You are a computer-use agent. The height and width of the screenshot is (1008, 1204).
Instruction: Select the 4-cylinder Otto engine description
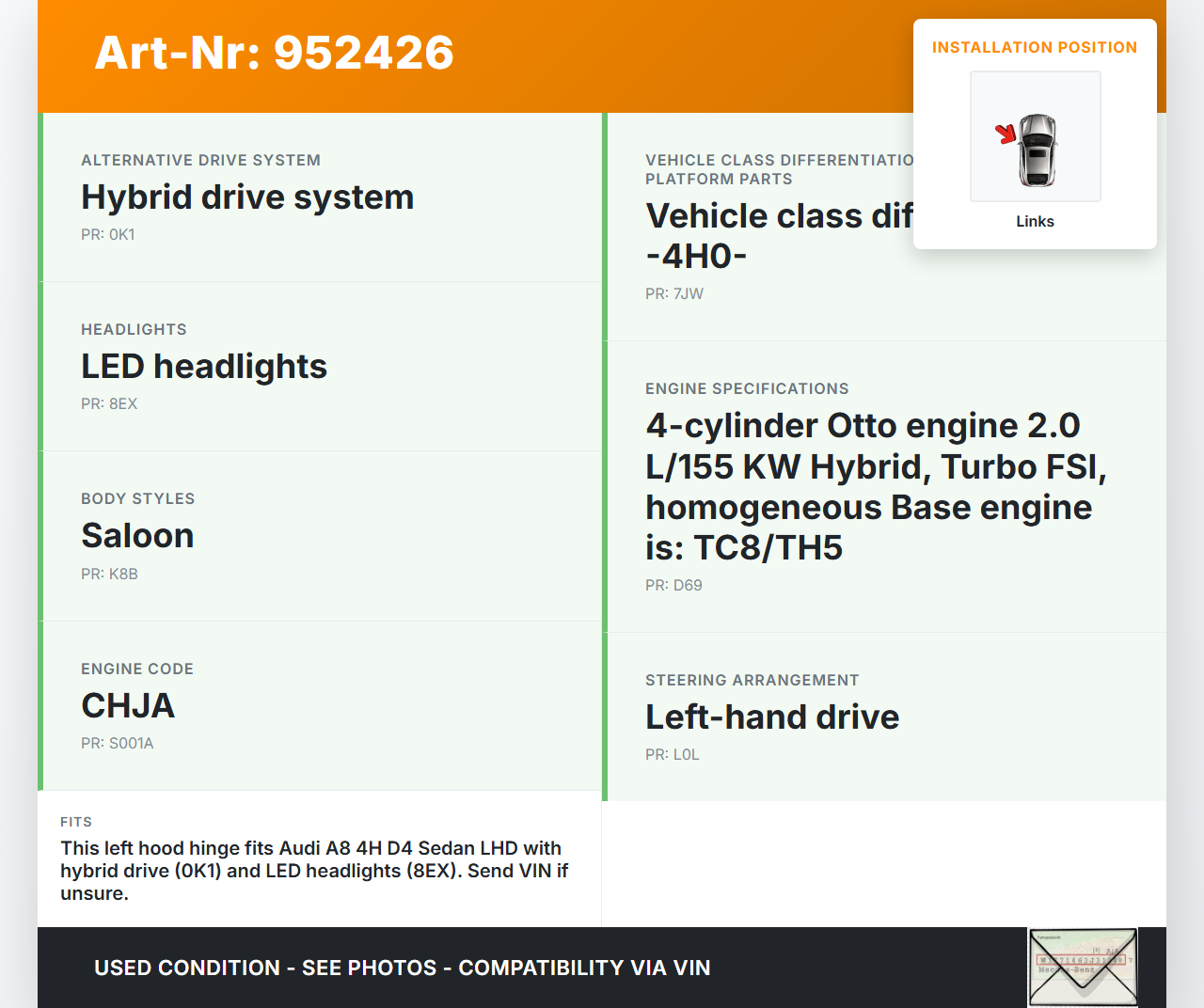tap(875, 486)
